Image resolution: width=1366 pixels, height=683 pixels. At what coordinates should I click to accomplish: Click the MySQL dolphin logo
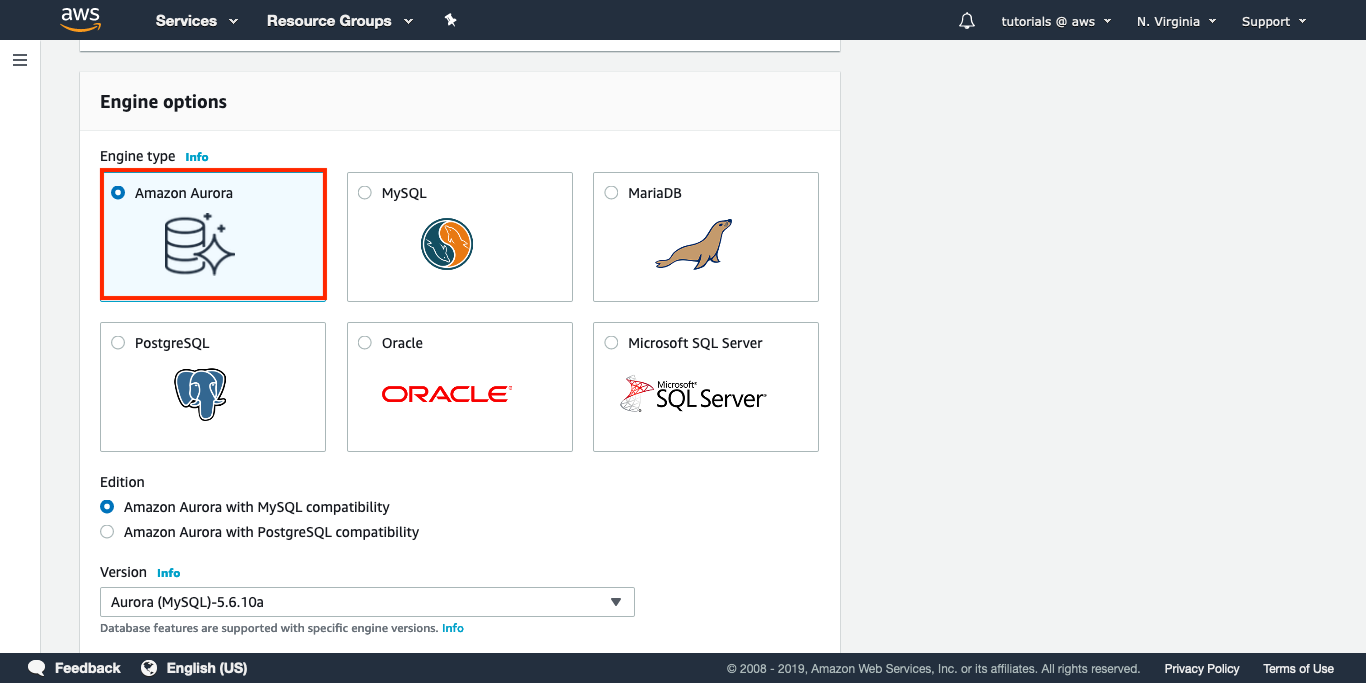pyautogui.click(x=447, y=244)
